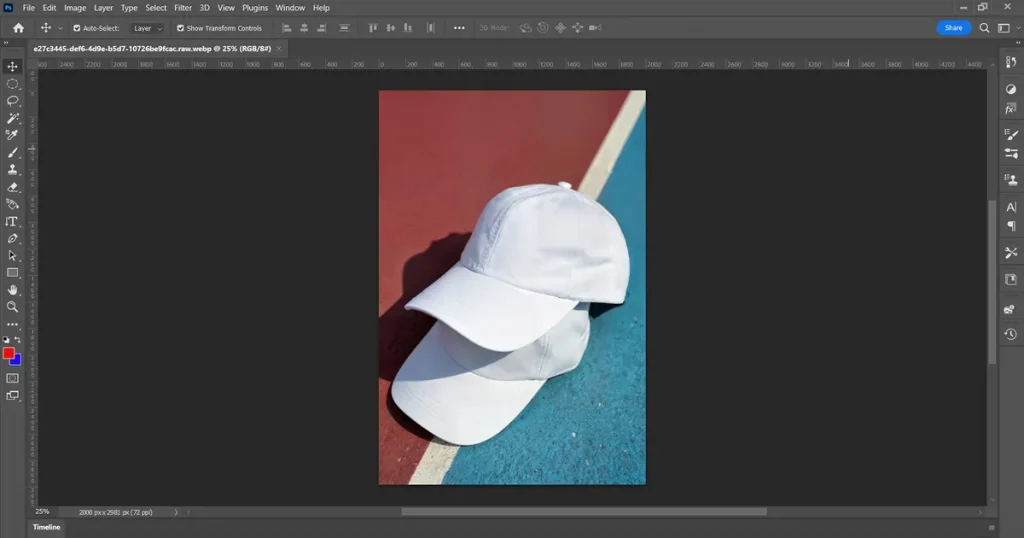
Task: Expand the left toolbox to two columns
Action: [6, 42]
